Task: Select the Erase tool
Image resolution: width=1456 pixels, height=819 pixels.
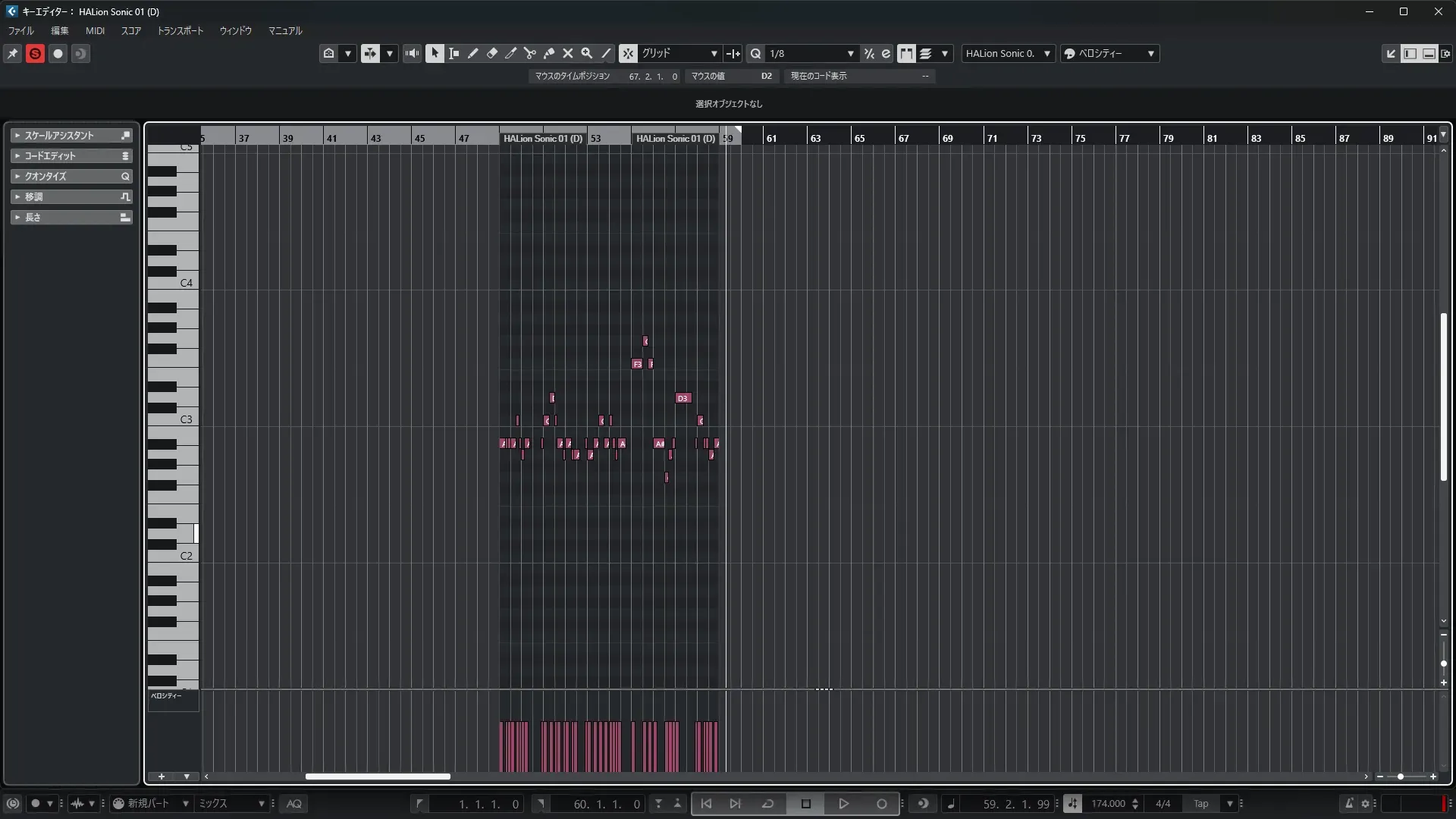Action: coord(491,53)
